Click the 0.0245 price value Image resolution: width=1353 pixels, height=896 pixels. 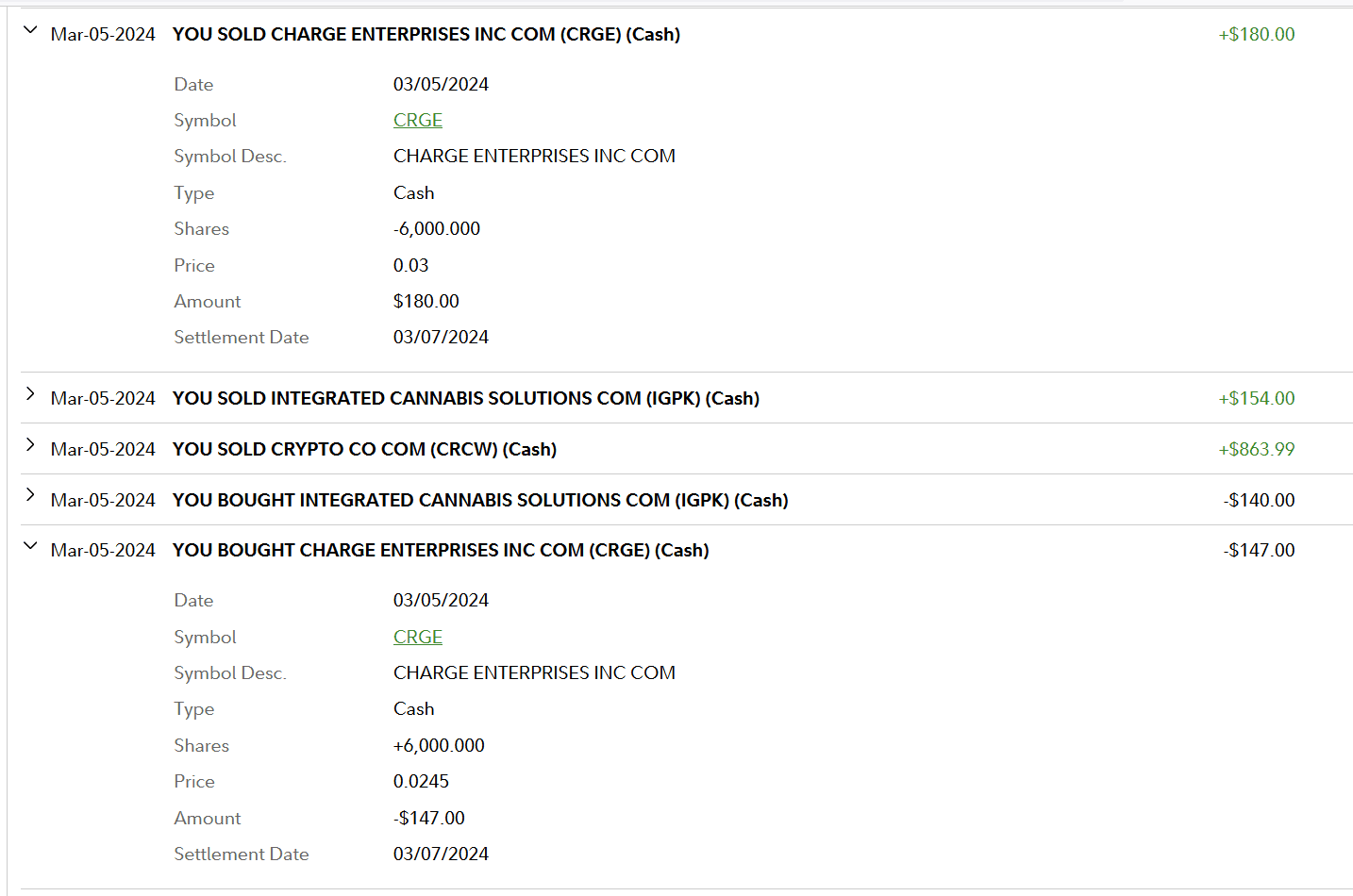tap(421, 782)
